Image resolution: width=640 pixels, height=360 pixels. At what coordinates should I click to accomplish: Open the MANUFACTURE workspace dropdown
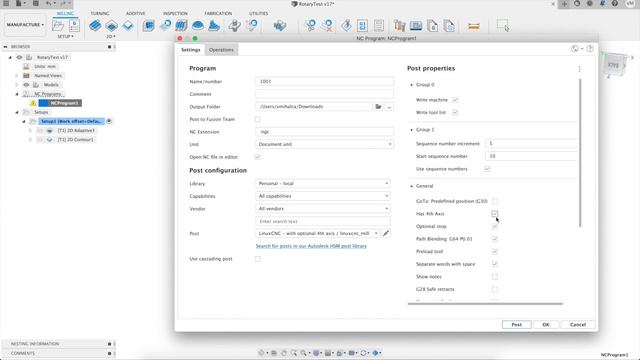pos(25,25)
